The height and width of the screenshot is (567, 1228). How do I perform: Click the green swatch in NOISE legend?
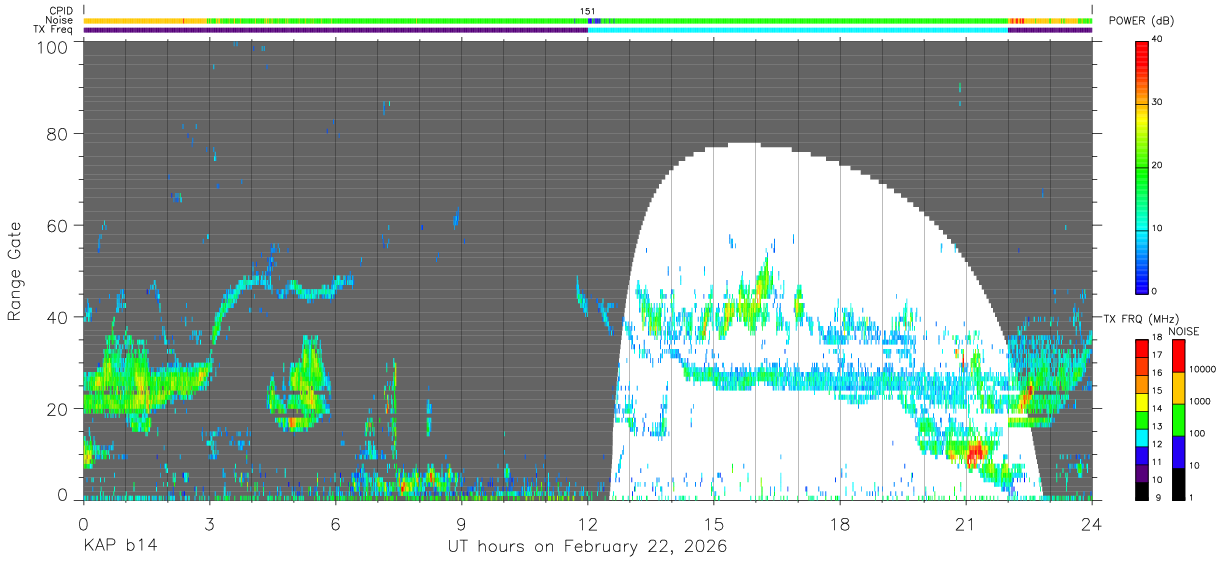(1180, 420)
